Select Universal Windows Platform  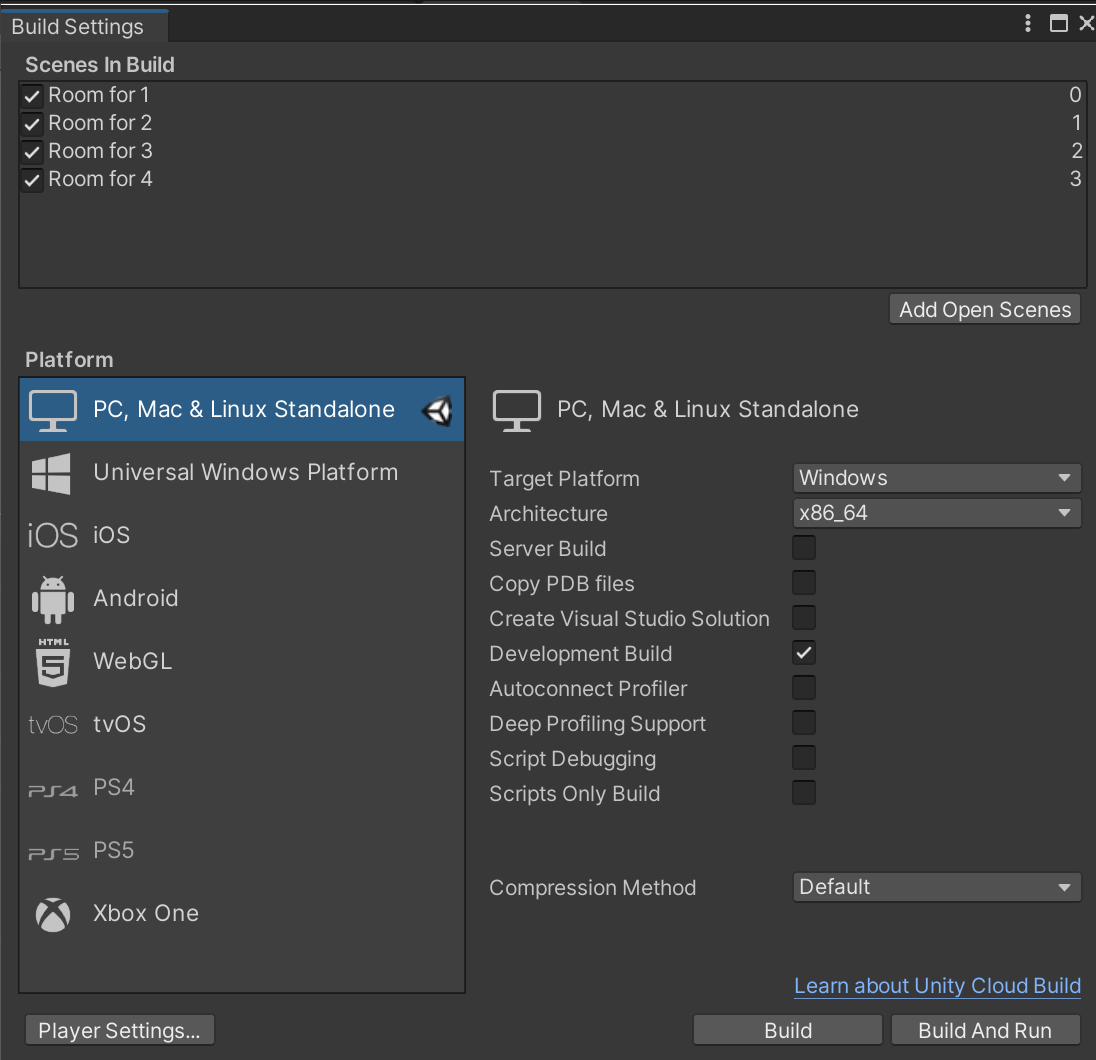click(x=242, y=473)
